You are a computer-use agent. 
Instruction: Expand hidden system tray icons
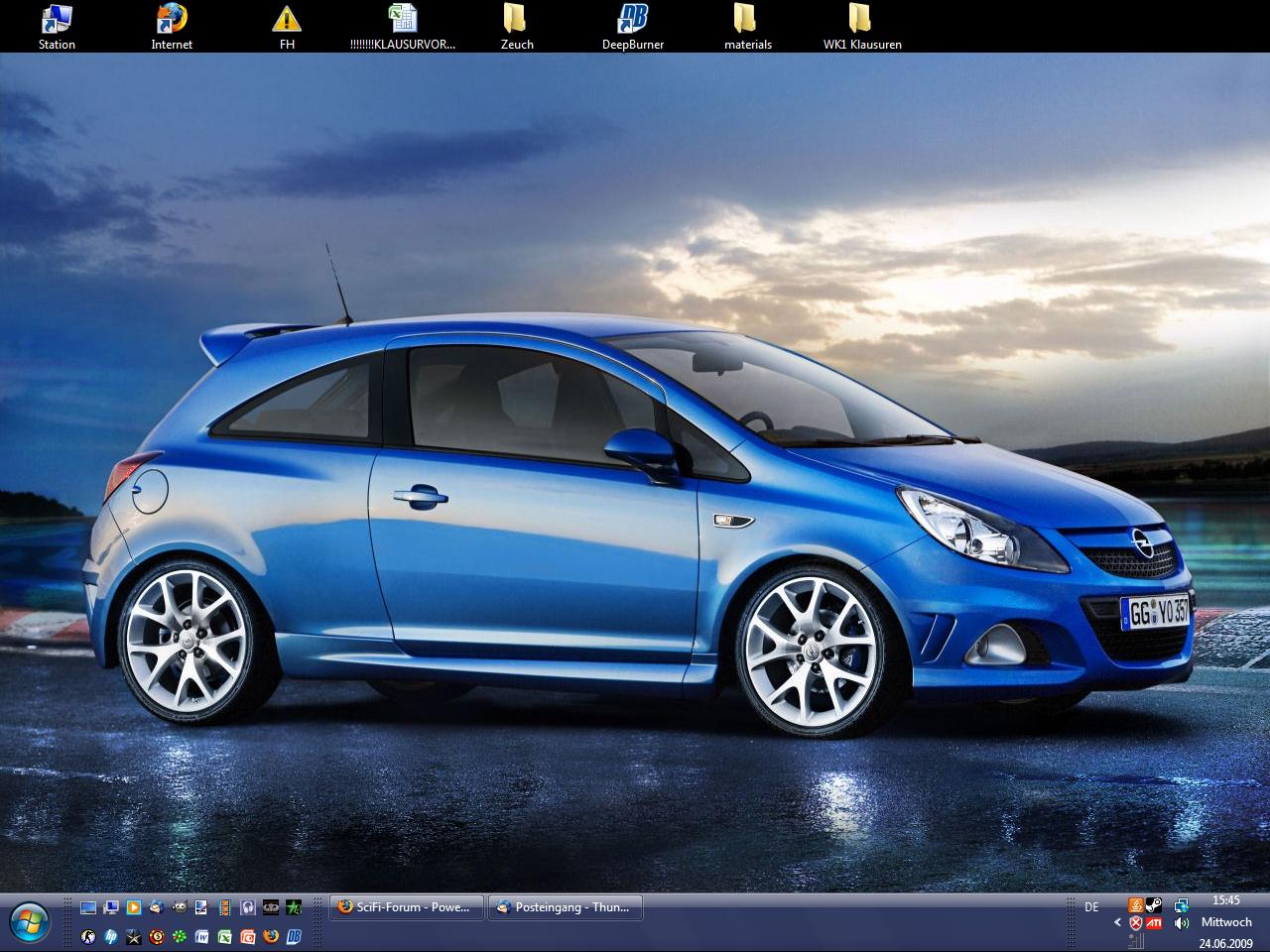pyautogui.click(x=1117, y=922)
